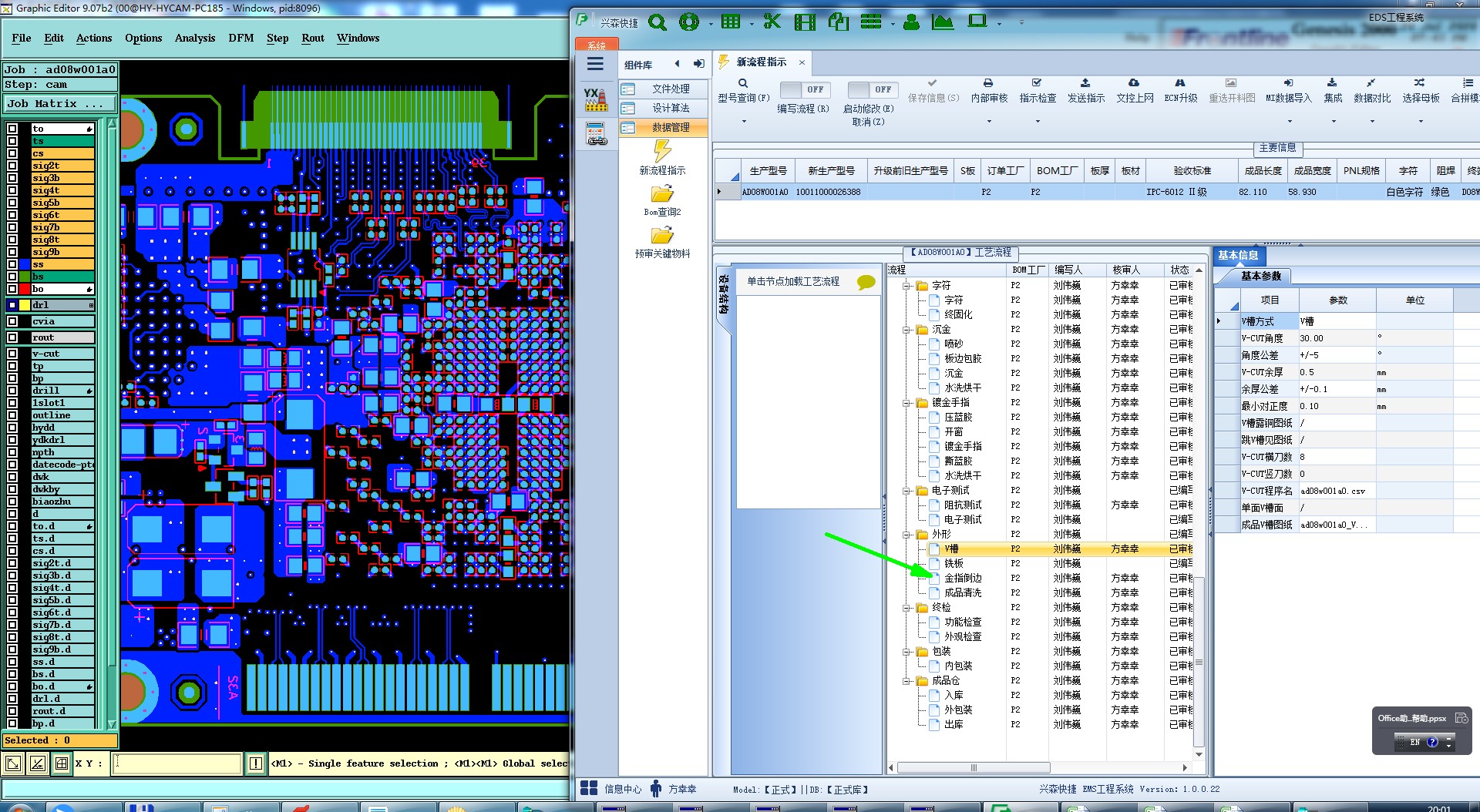Open the Analysis menu
The width and height of the screenshot is (1480, 812).
coord(194,38)
